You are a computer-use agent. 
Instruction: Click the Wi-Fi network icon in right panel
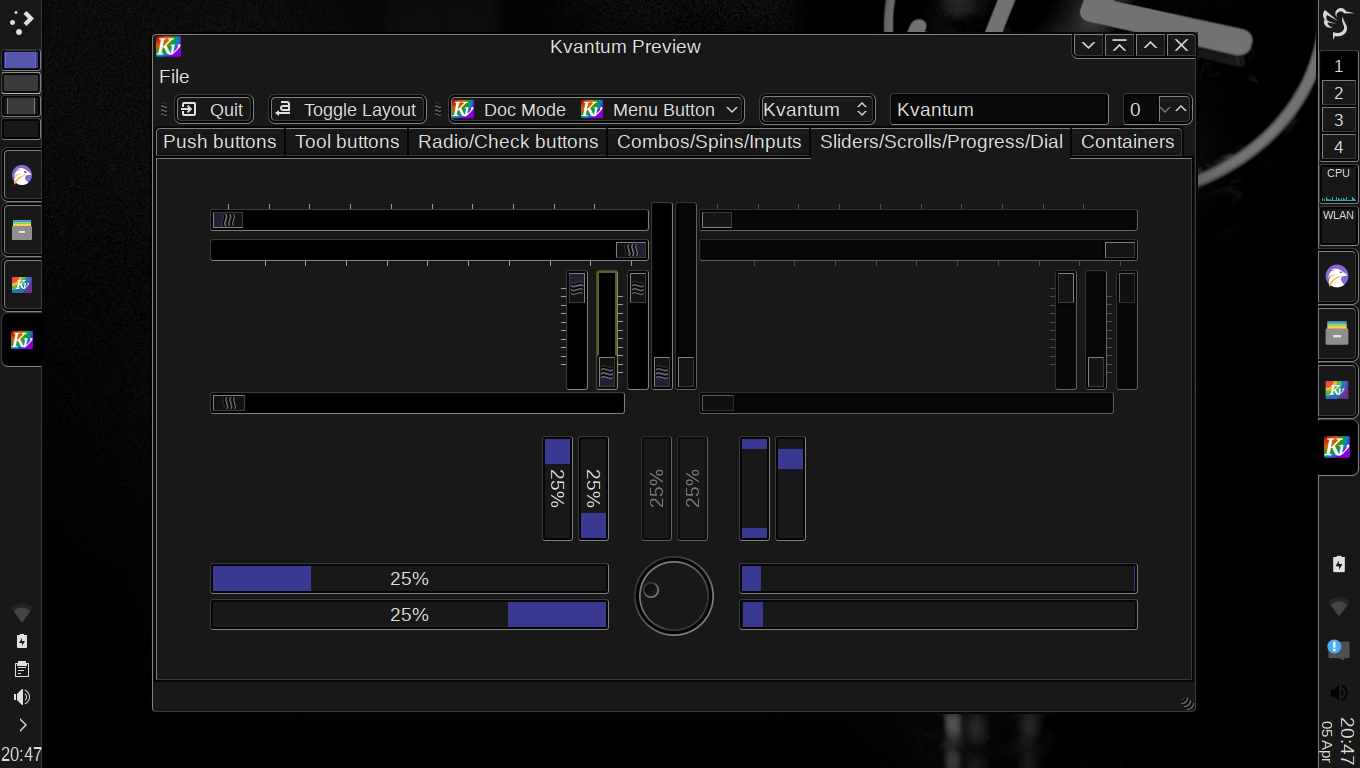click(1339, 607)
